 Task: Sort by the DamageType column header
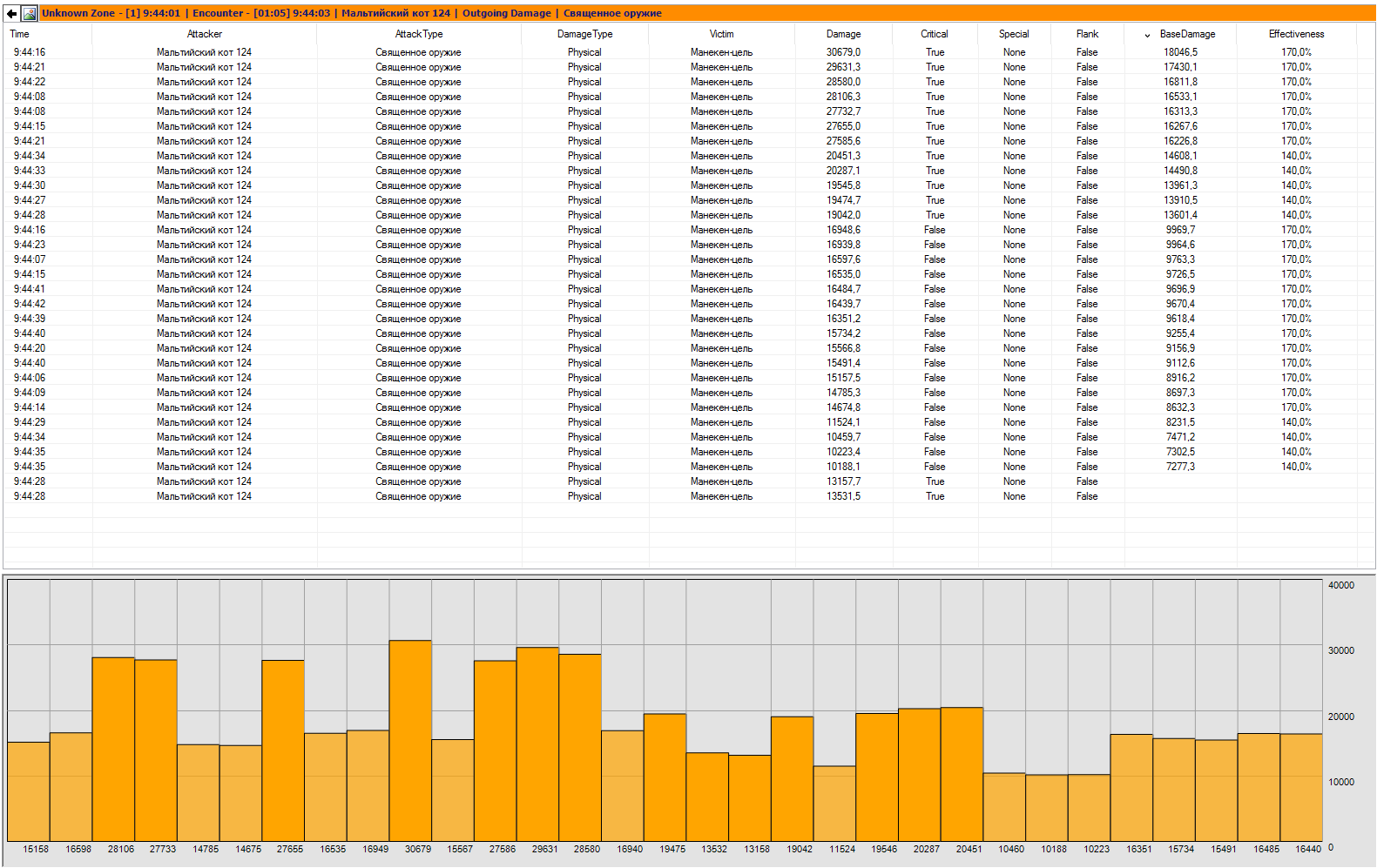[584, 34]
